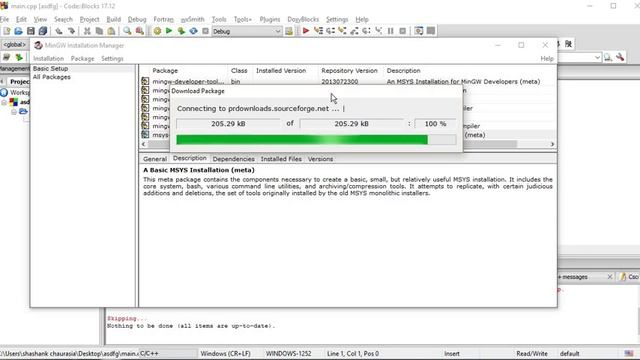640x360 pixels.
Task: Click the Run to cursor debug icon
Action: pos(318,31)
